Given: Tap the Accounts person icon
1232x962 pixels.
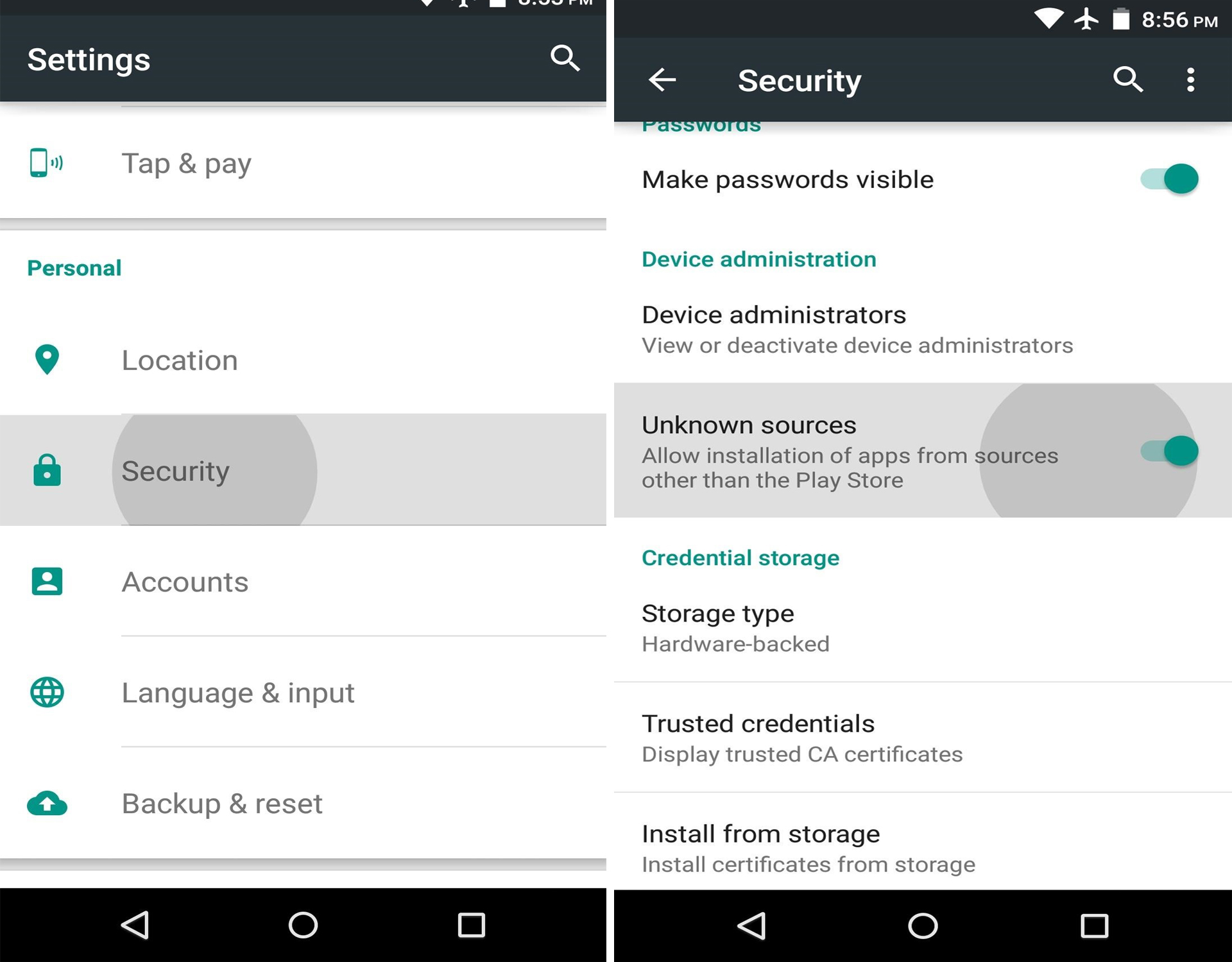Looking at the screenshot, I should click(x=47, y=580).
